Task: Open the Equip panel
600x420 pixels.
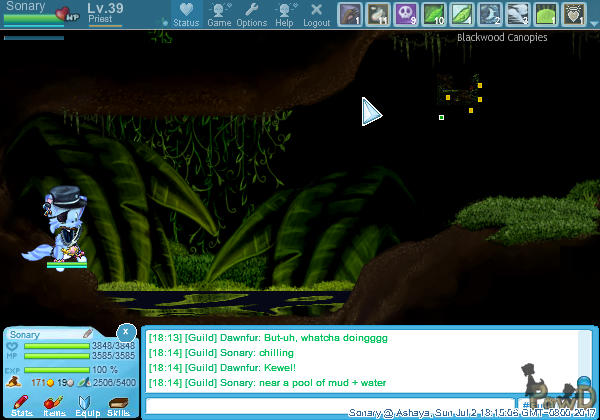Action: [86, 404]
